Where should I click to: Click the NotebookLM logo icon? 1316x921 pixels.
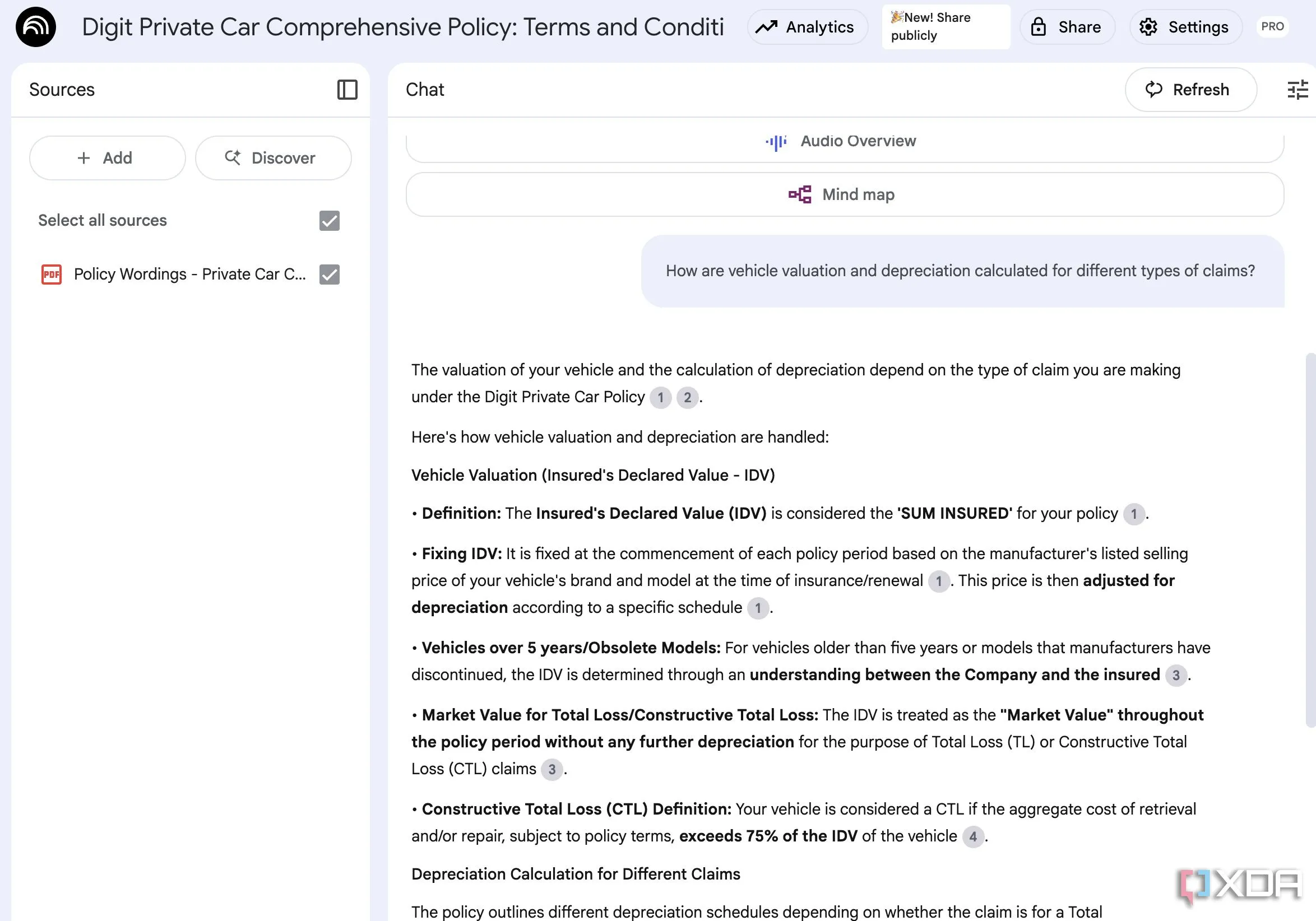(x=35, y=27)
